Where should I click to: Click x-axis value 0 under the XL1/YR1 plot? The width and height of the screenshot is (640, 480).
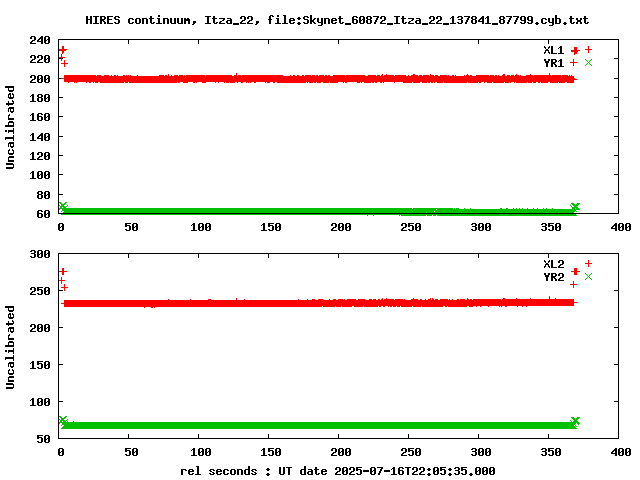coord(61,227)
